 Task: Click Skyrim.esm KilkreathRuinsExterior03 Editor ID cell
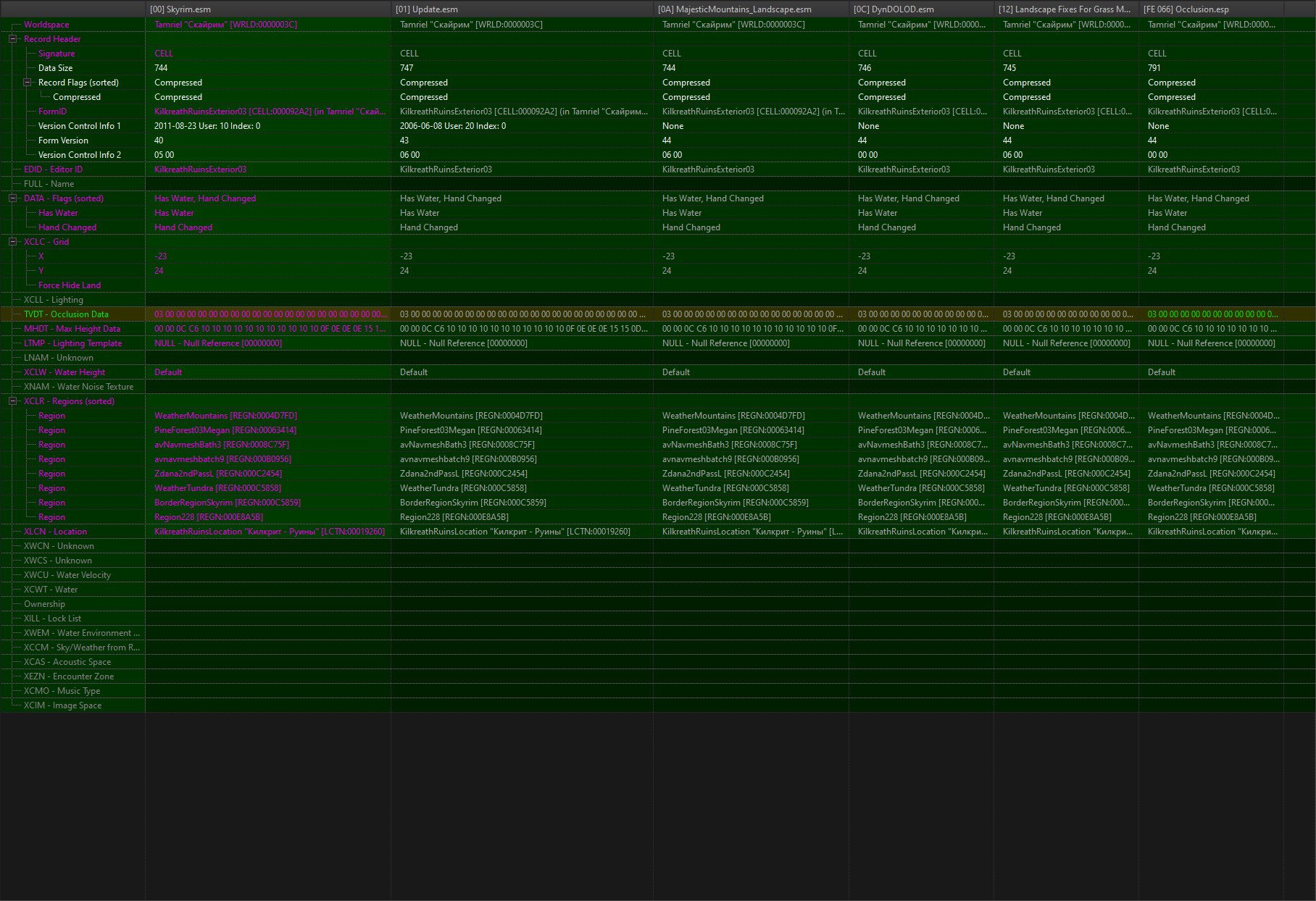pyautogui.click(x=201, y=169)
